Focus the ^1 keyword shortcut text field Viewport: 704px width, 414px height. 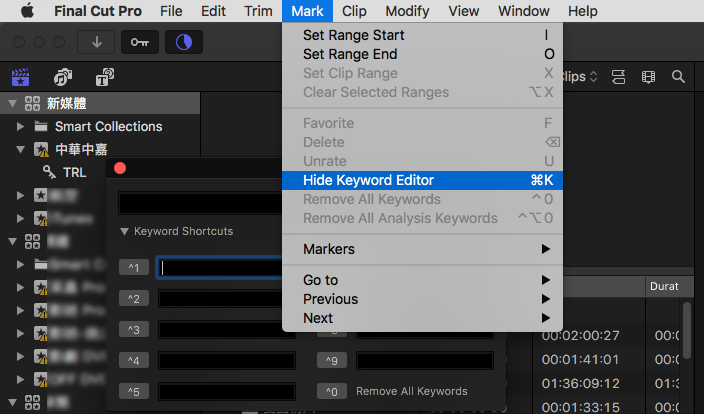(x=220, y=268)
